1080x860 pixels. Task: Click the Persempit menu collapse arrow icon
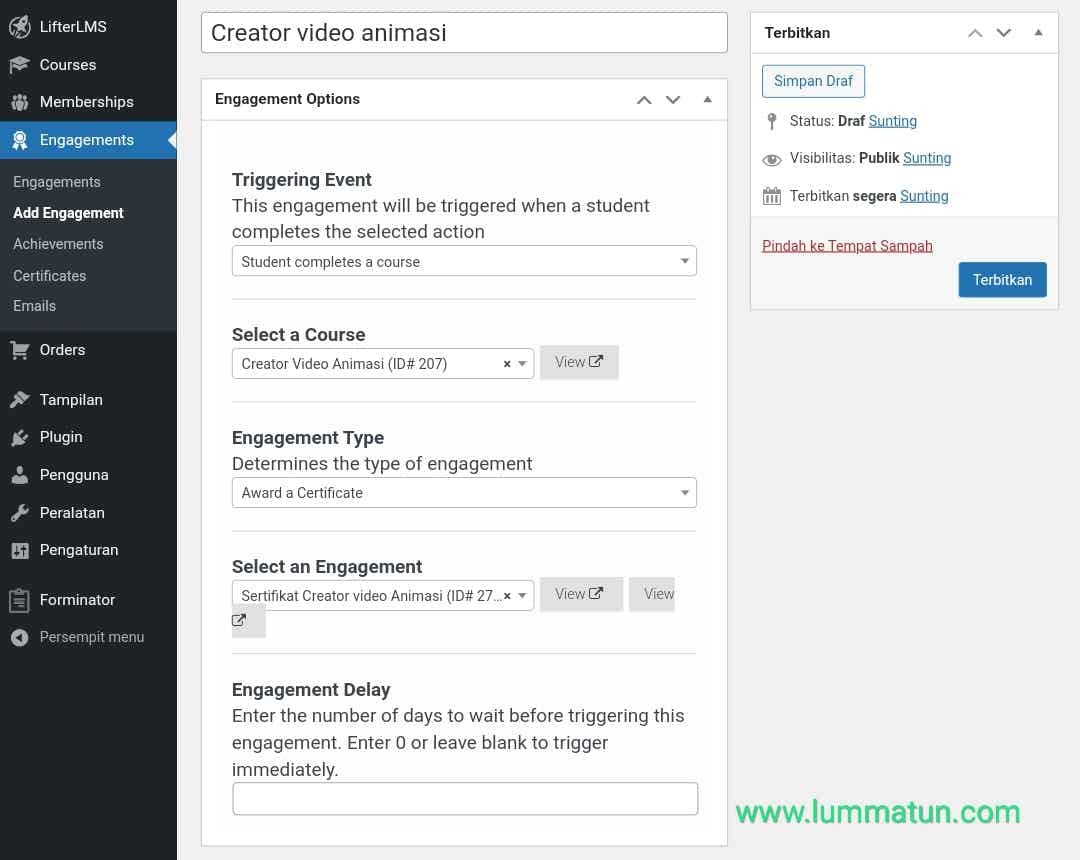pos(19,637)
